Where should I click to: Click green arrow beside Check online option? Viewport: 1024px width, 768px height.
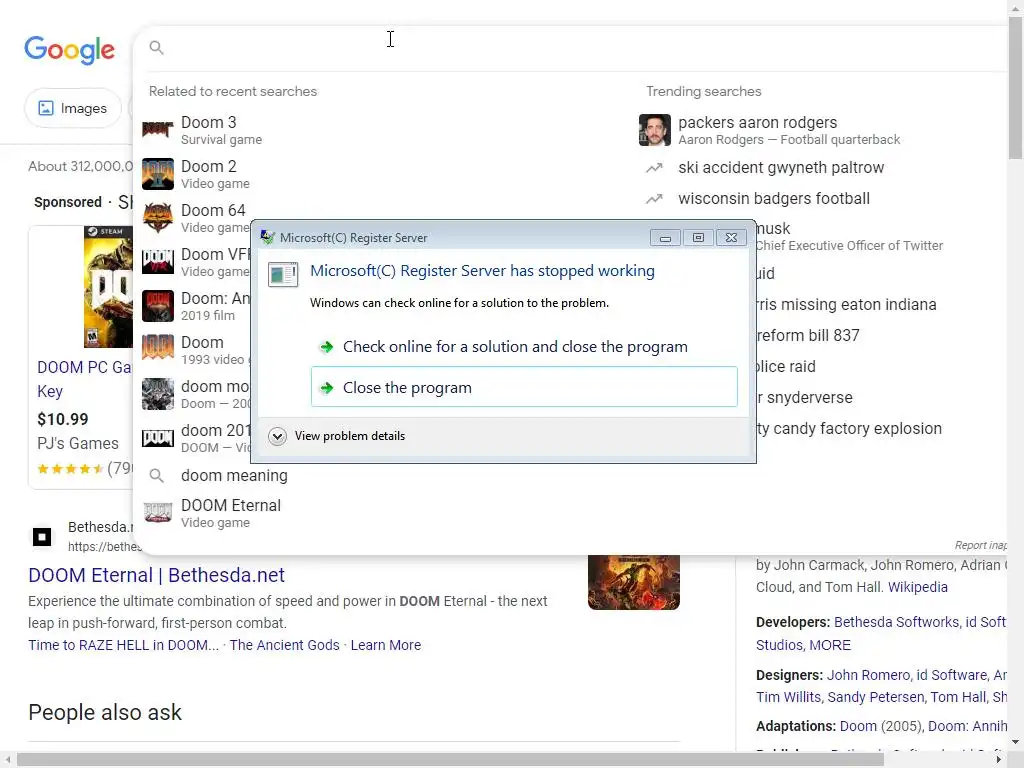[327, 347]
